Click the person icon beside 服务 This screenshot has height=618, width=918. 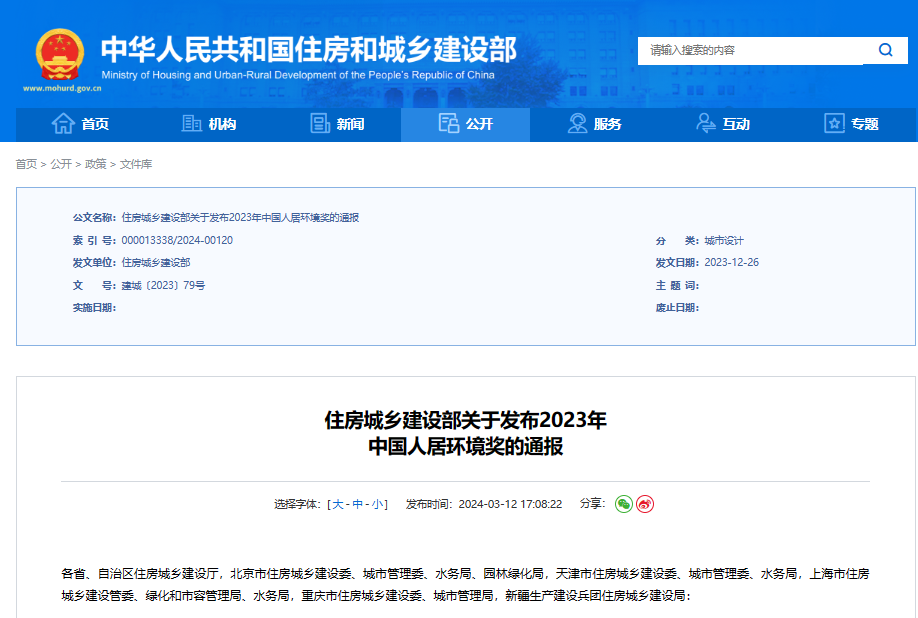[577, 123]
